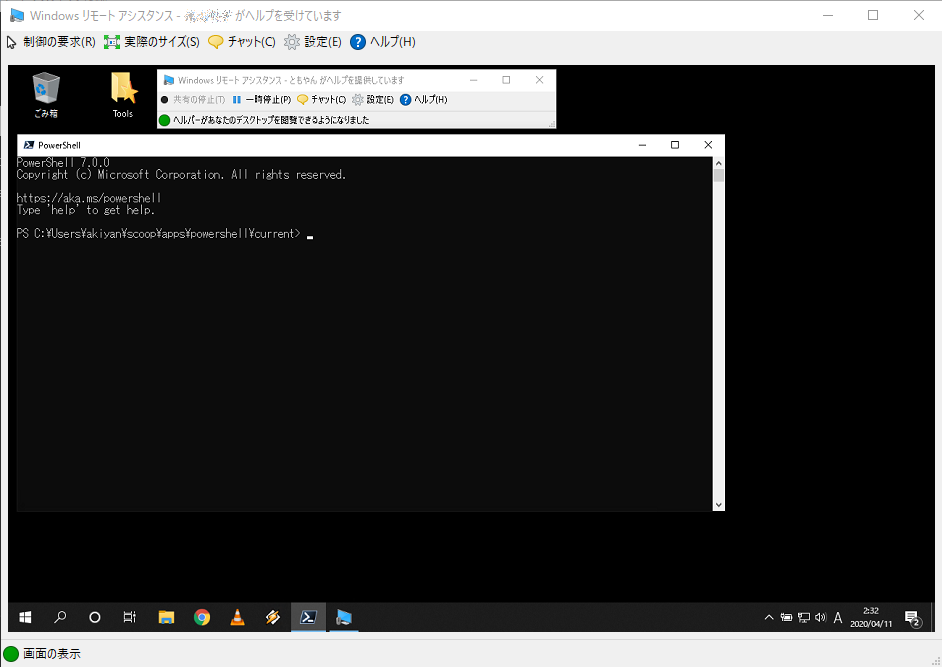
Task: Launch VLC media player from the taskbar
Action: (237, 617)
